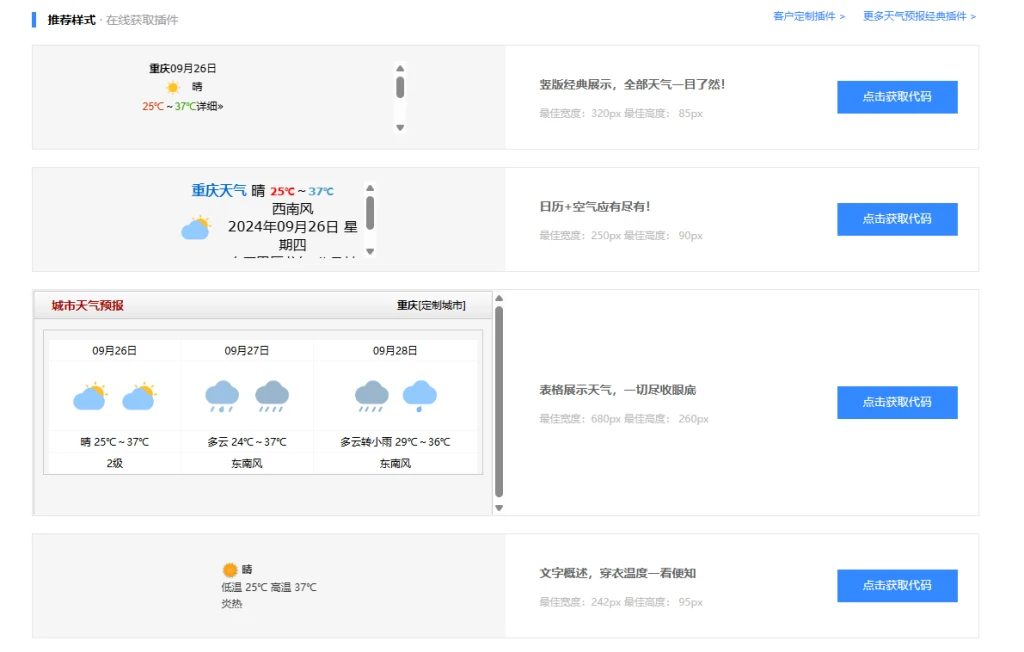Screen dimensions: 1024x652
Task: Click scroll-down arrow of the first widget preview
Action: pyautogui.click(x=400, y=127)
